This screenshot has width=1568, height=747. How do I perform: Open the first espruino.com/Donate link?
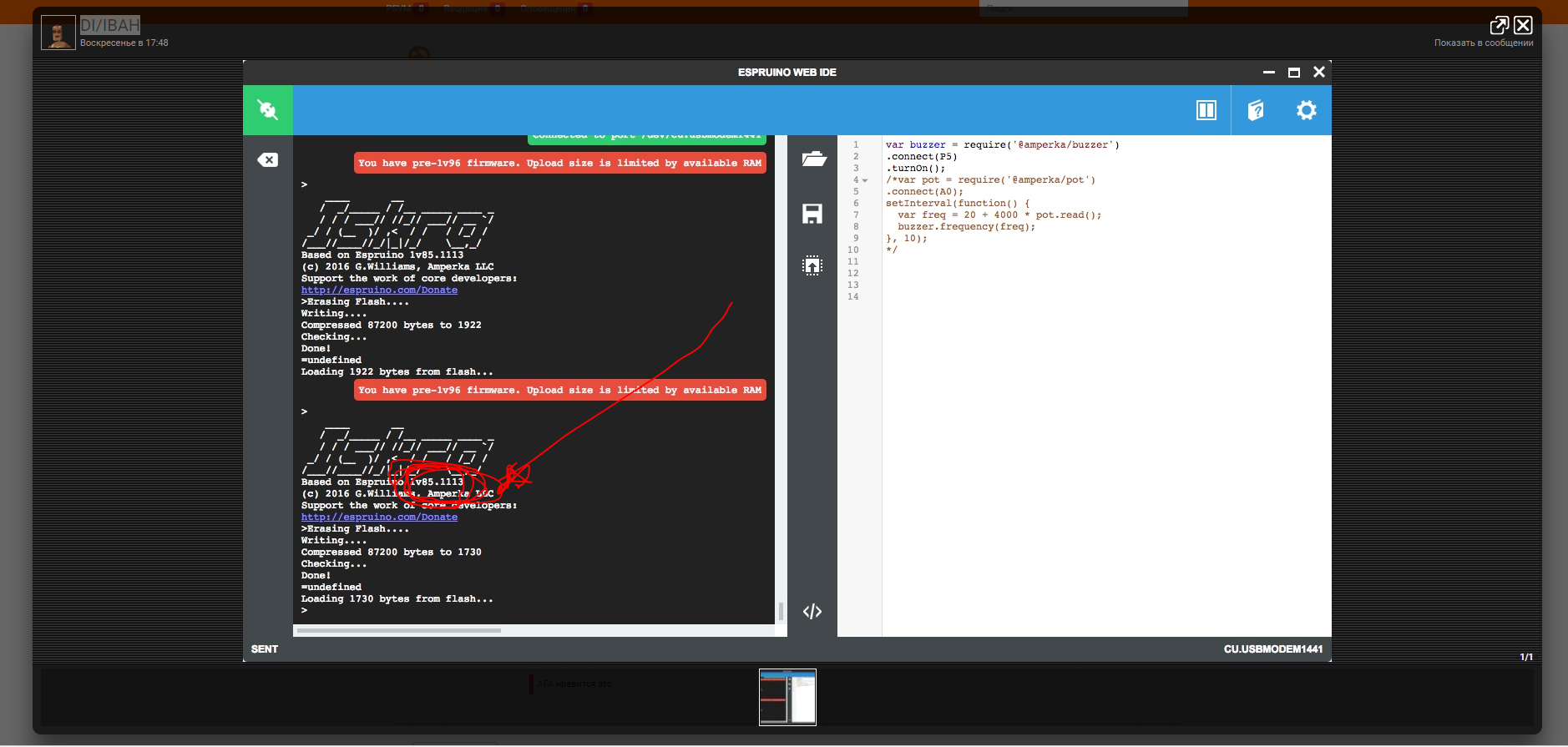pos(379,290)
